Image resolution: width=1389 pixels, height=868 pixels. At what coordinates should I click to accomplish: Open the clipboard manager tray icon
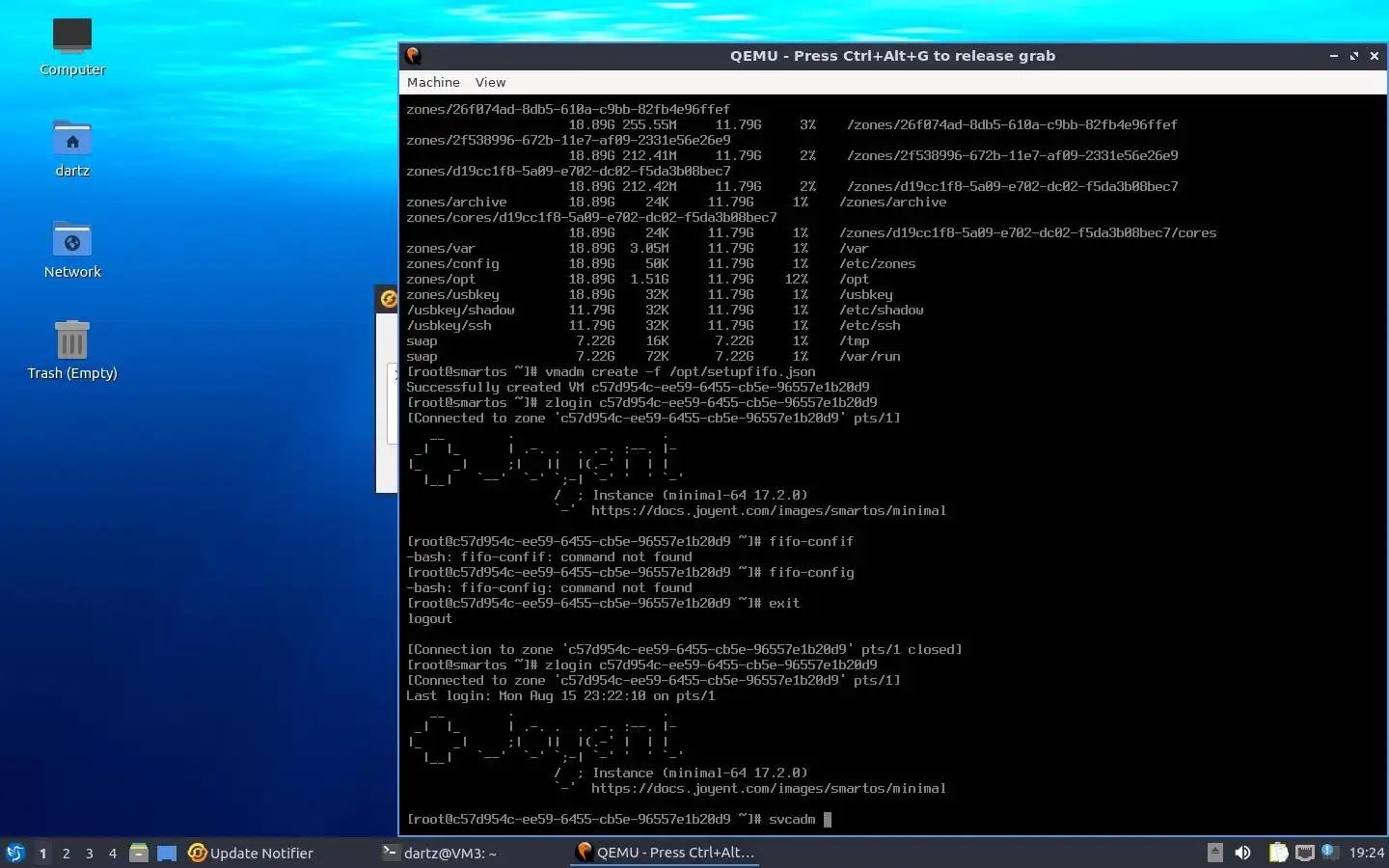click(1278, 853)
